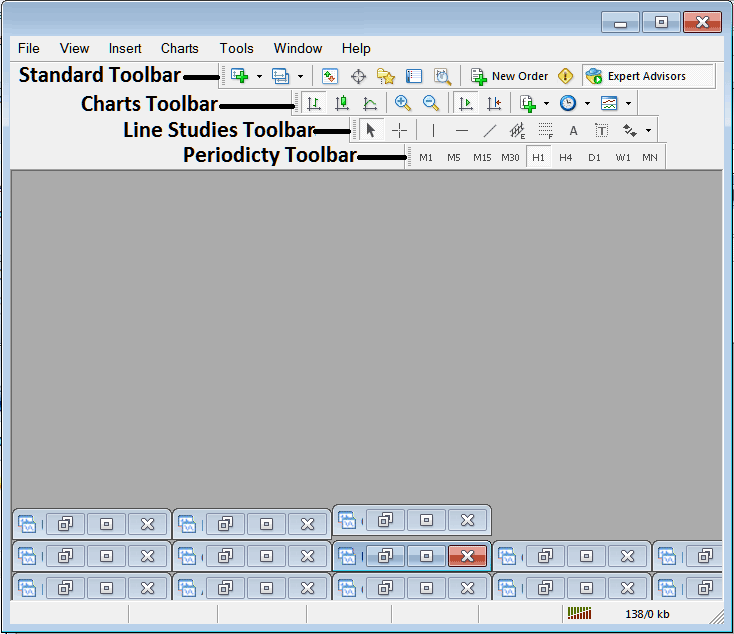
Task: Toggle the chart Auto Scroll button
Action: point(466,103)
